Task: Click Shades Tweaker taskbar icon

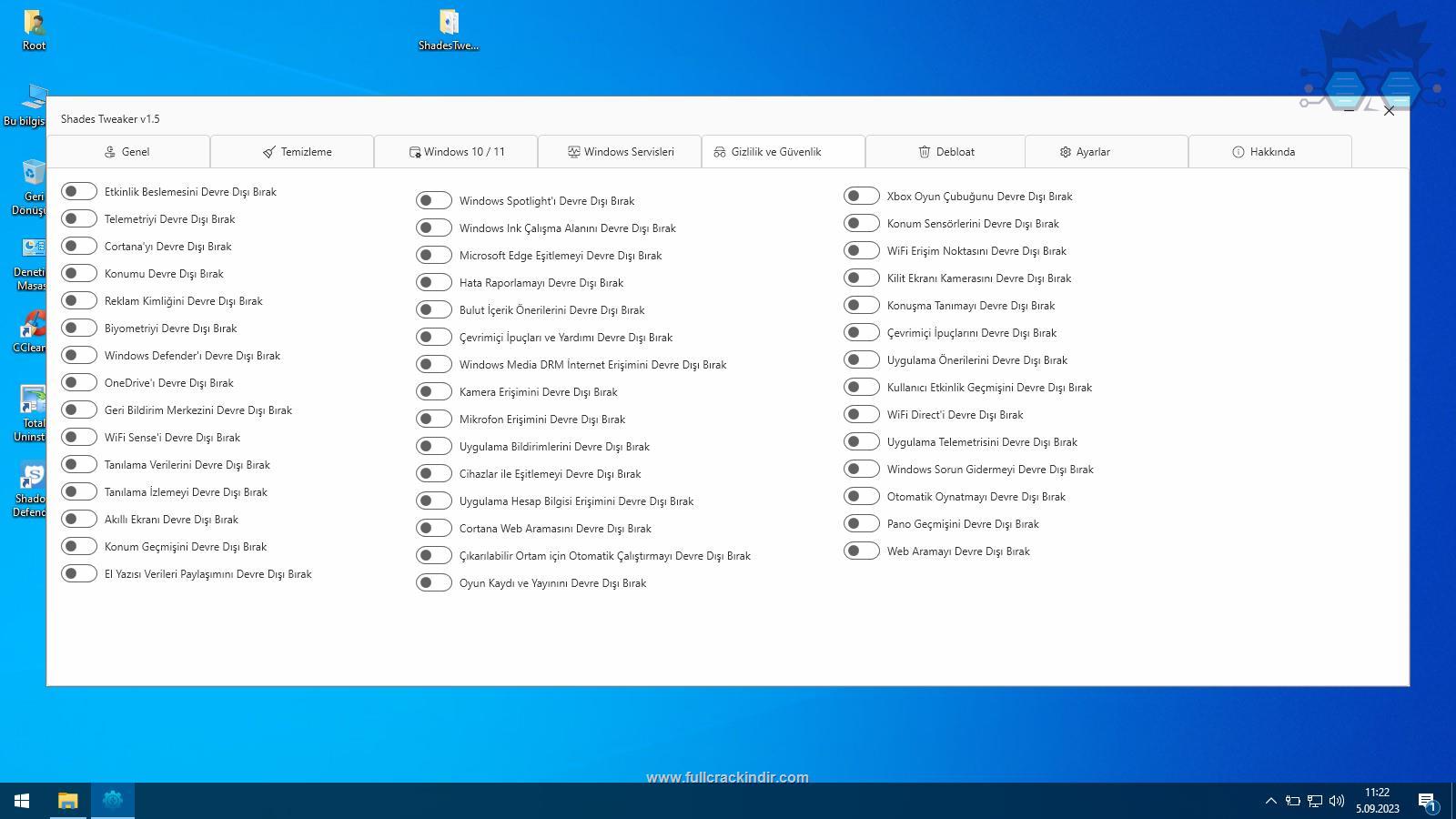Action: tap(113, 801)
